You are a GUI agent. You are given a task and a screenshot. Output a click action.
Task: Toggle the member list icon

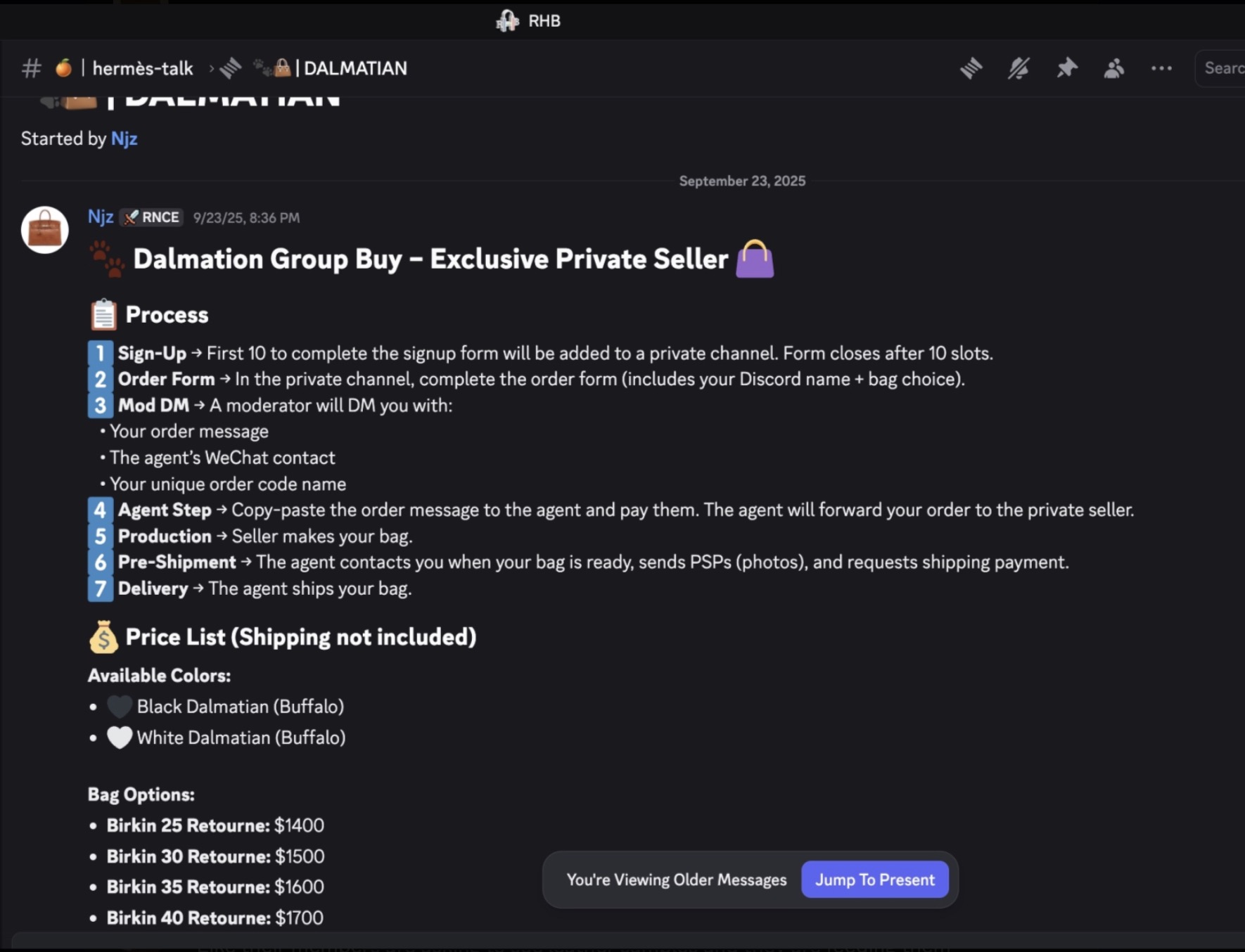click(x=1113, y=68)
